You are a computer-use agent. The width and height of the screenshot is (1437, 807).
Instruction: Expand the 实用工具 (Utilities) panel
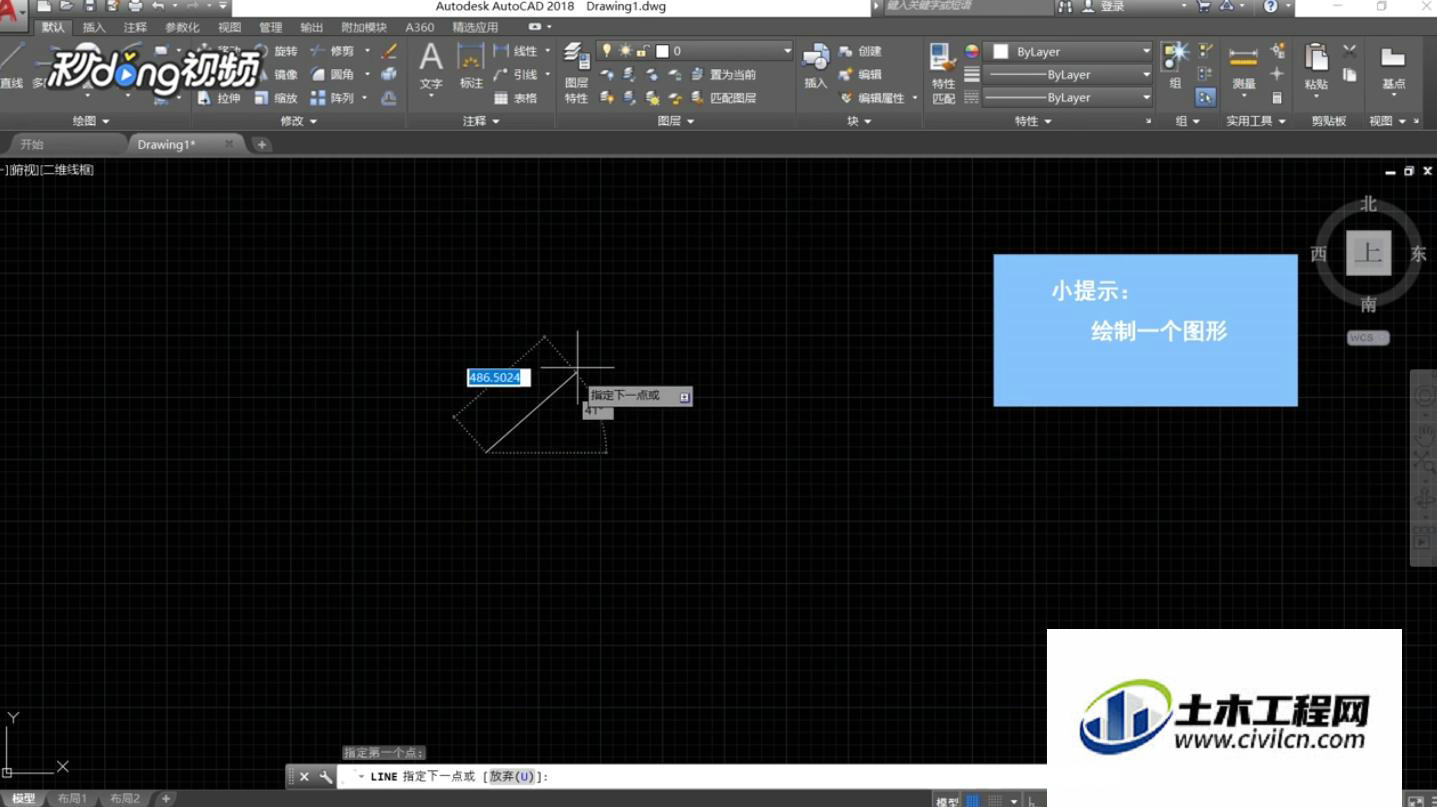1256,121
